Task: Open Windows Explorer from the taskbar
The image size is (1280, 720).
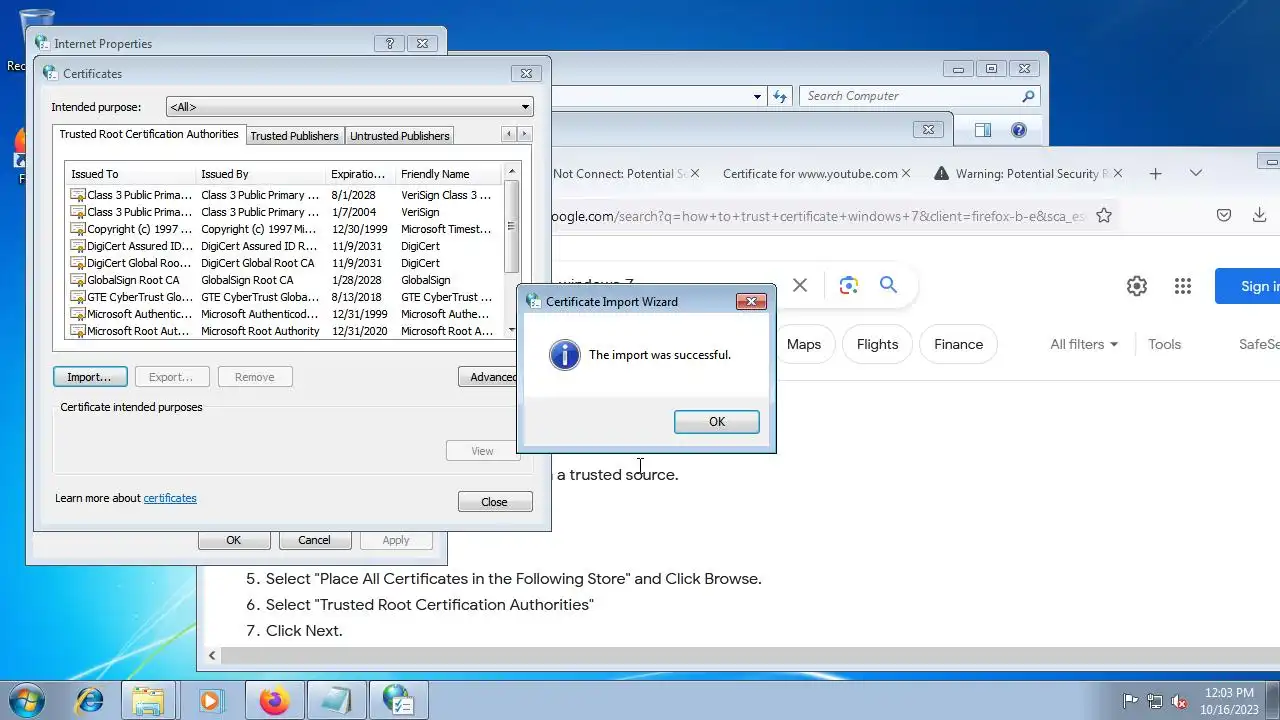Action: [x=149, y=700]
